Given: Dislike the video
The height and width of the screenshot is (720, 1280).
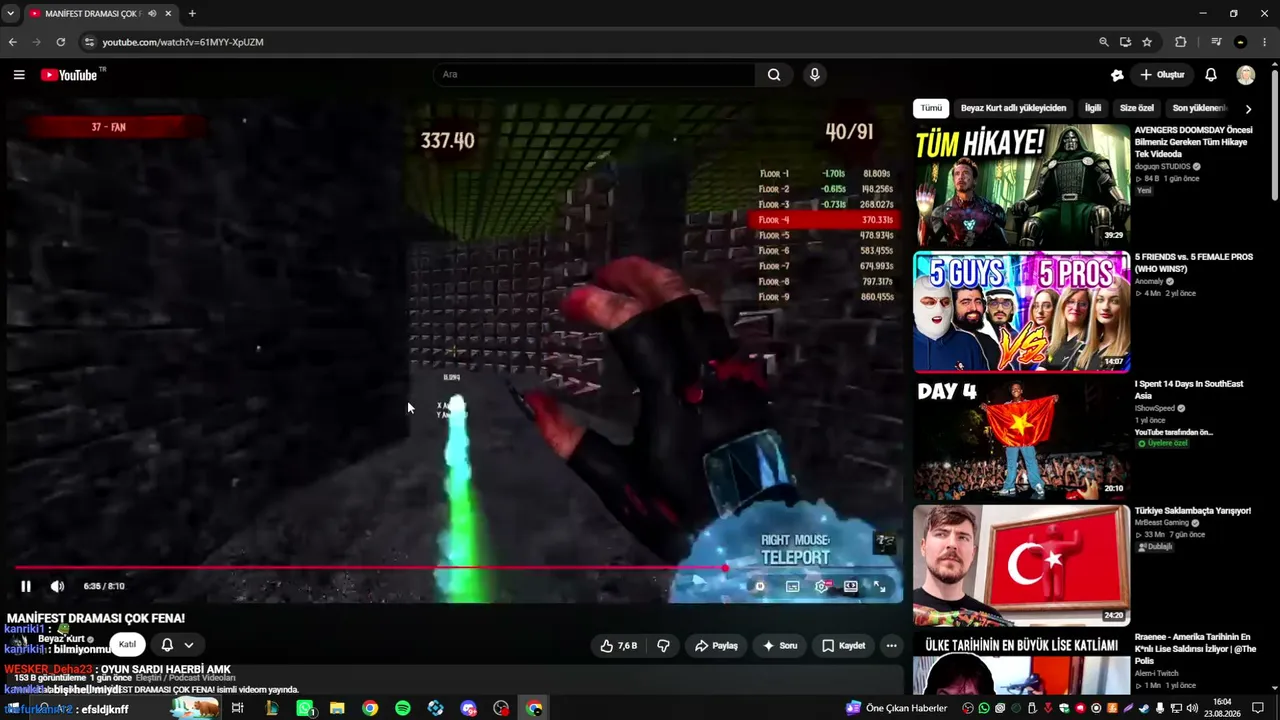Looking at the screenshot, I should click(663, 646).
